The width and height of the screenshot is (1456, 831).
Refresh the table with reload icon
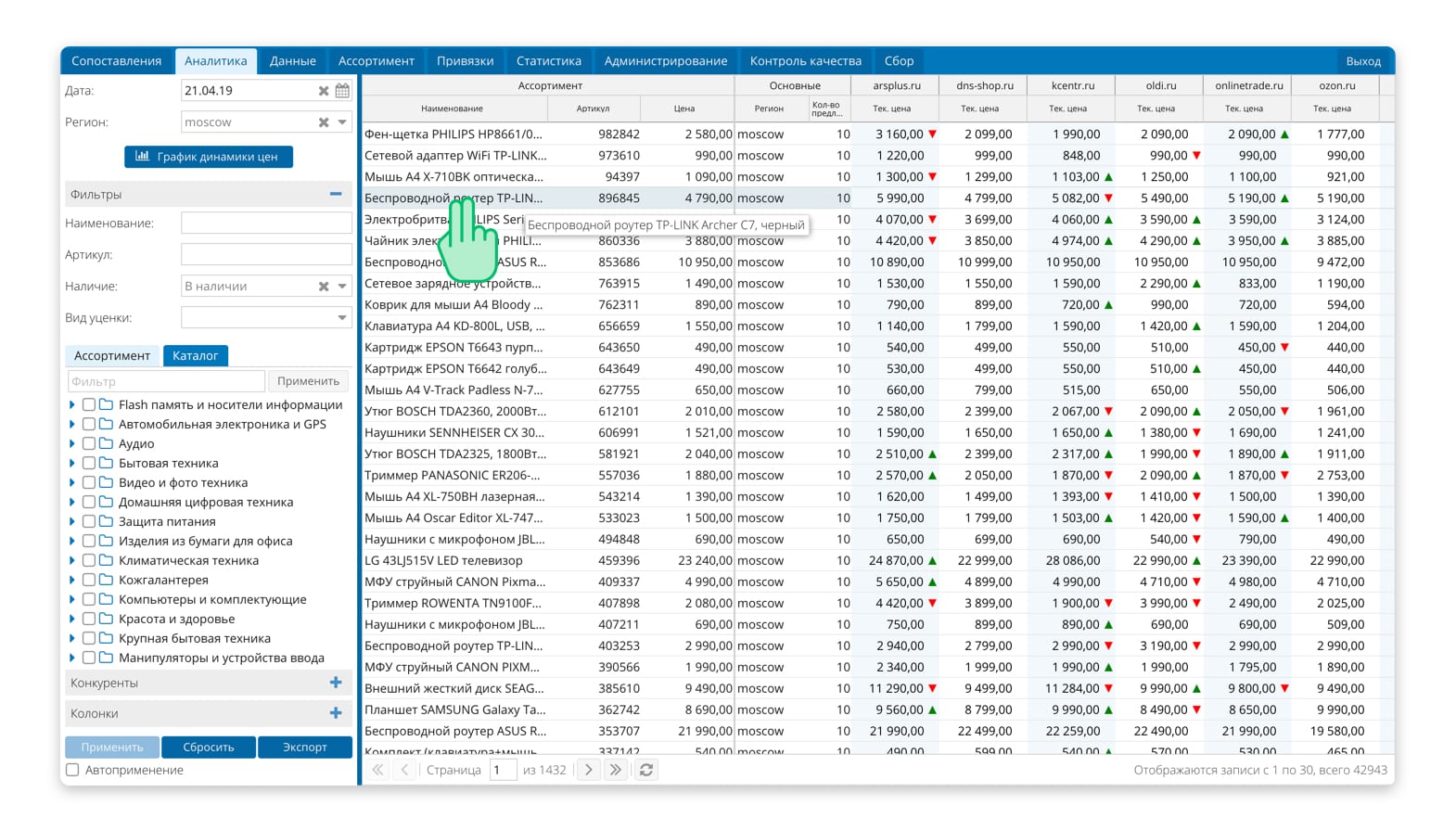click(x=646, y=770)
